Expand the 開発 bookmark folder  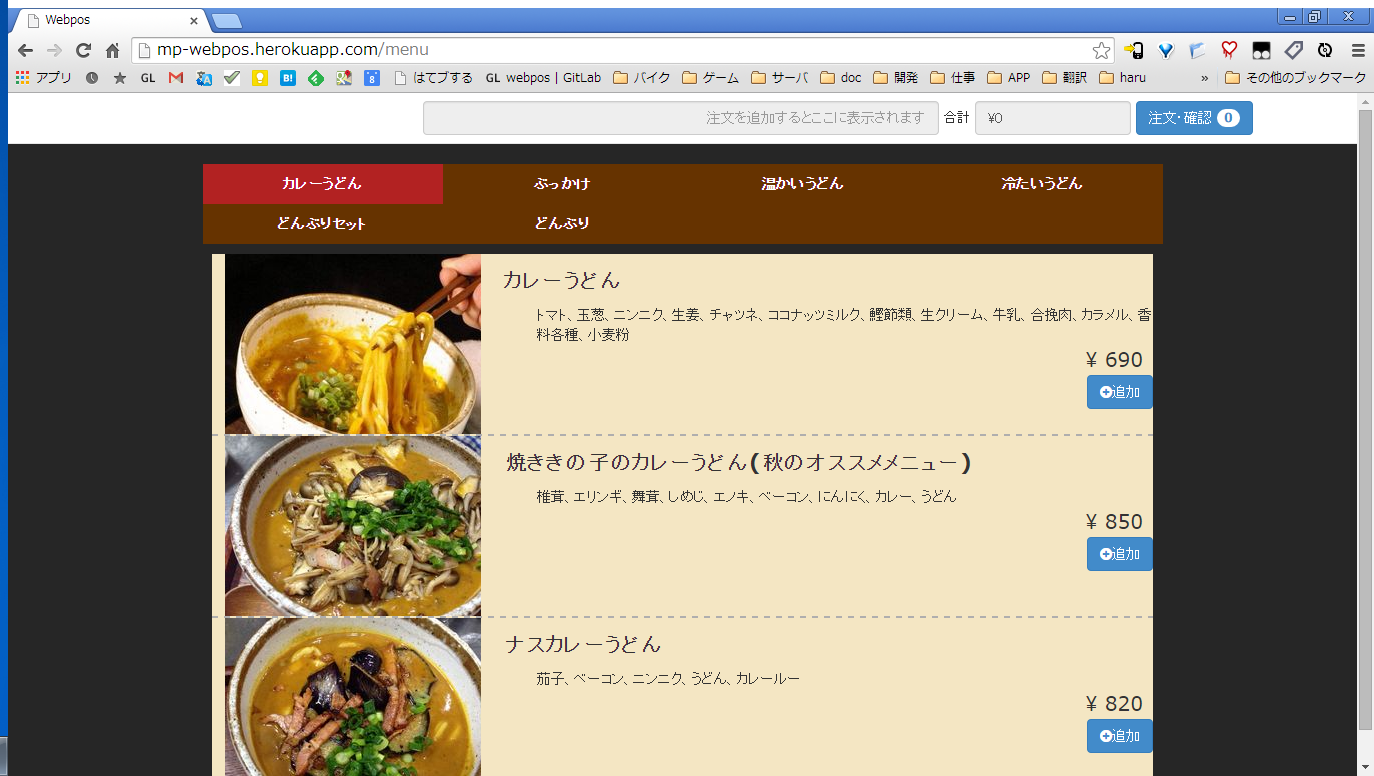(895, 77)
